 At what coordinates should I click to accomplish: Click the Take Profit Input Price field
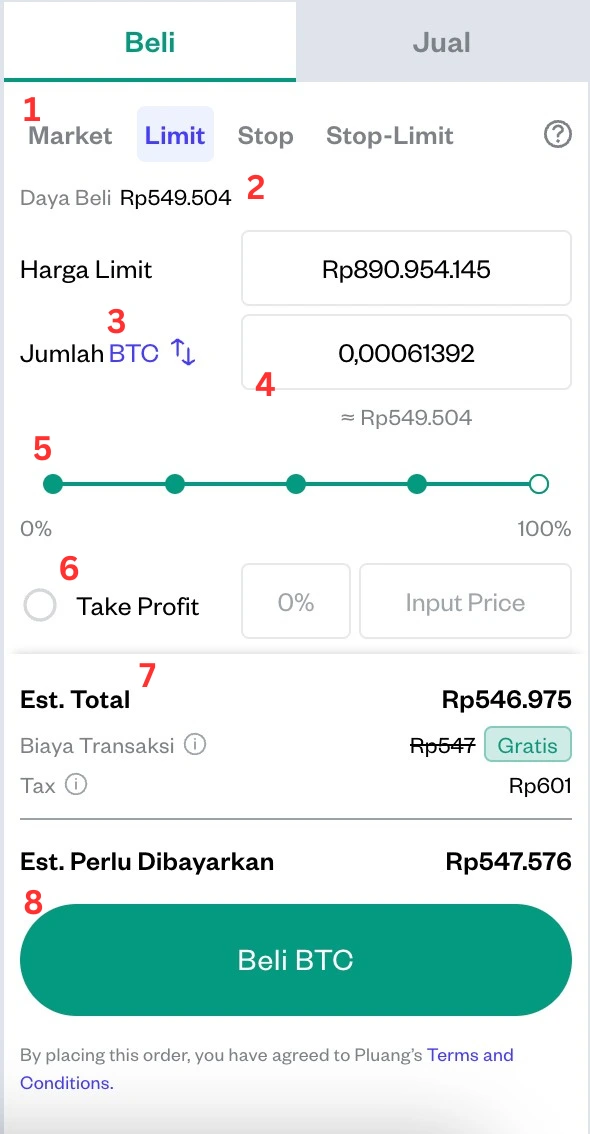click(x=464, y=601)
